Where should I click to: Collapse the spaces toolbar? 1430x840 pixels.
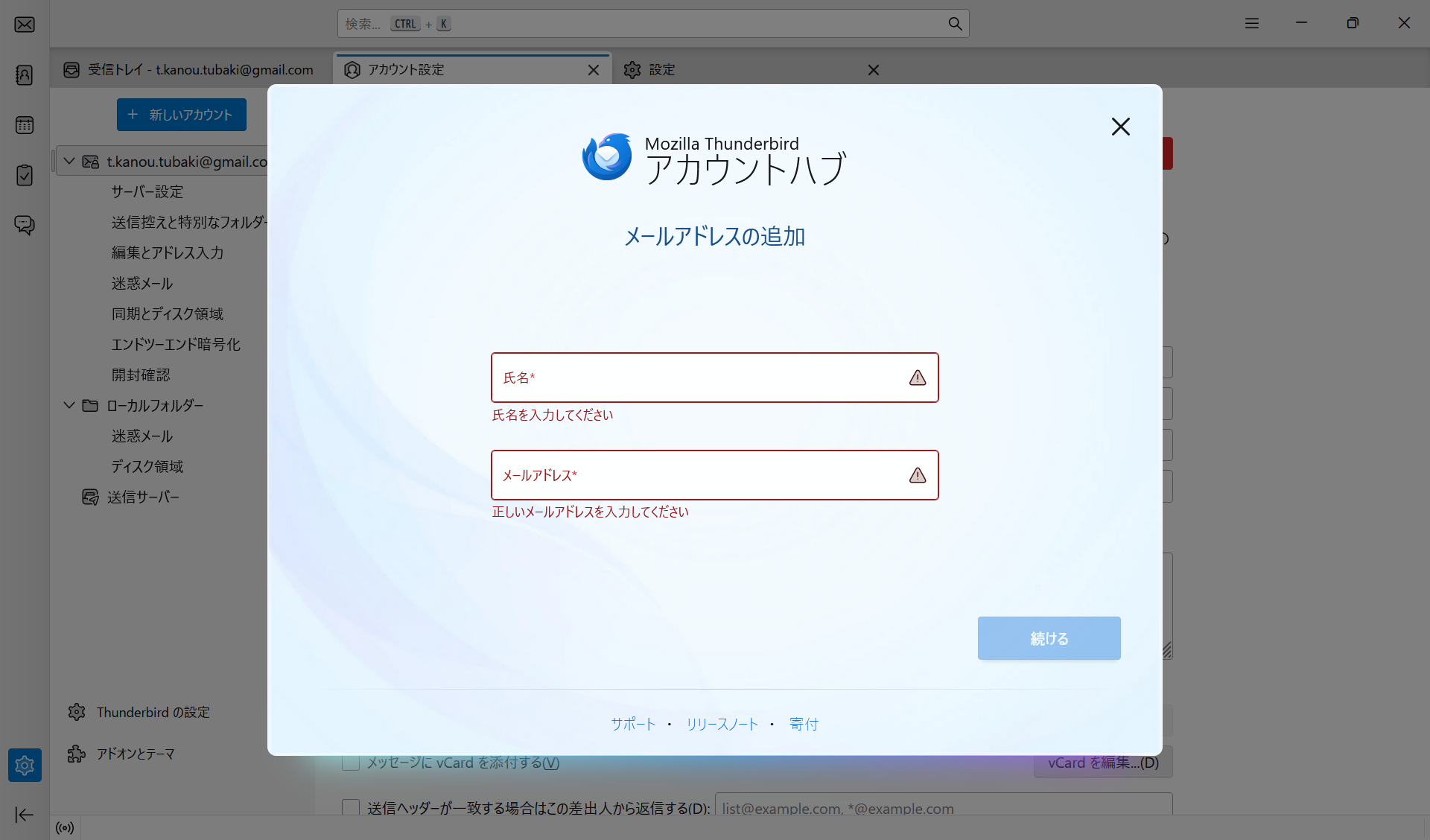click(x=25, y=815)
